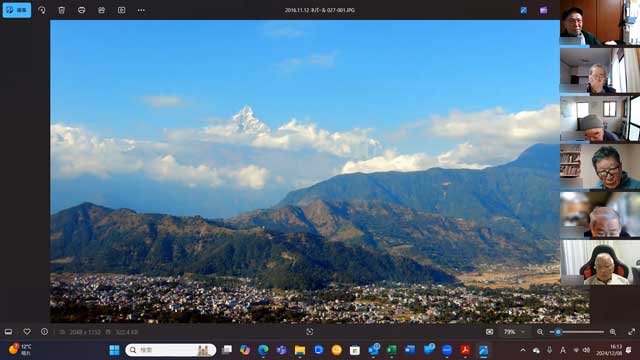This screenshot has width=640, height=360.
Task: Select fourth participant with glasses and bookshelf
Action: pos(600,167)
